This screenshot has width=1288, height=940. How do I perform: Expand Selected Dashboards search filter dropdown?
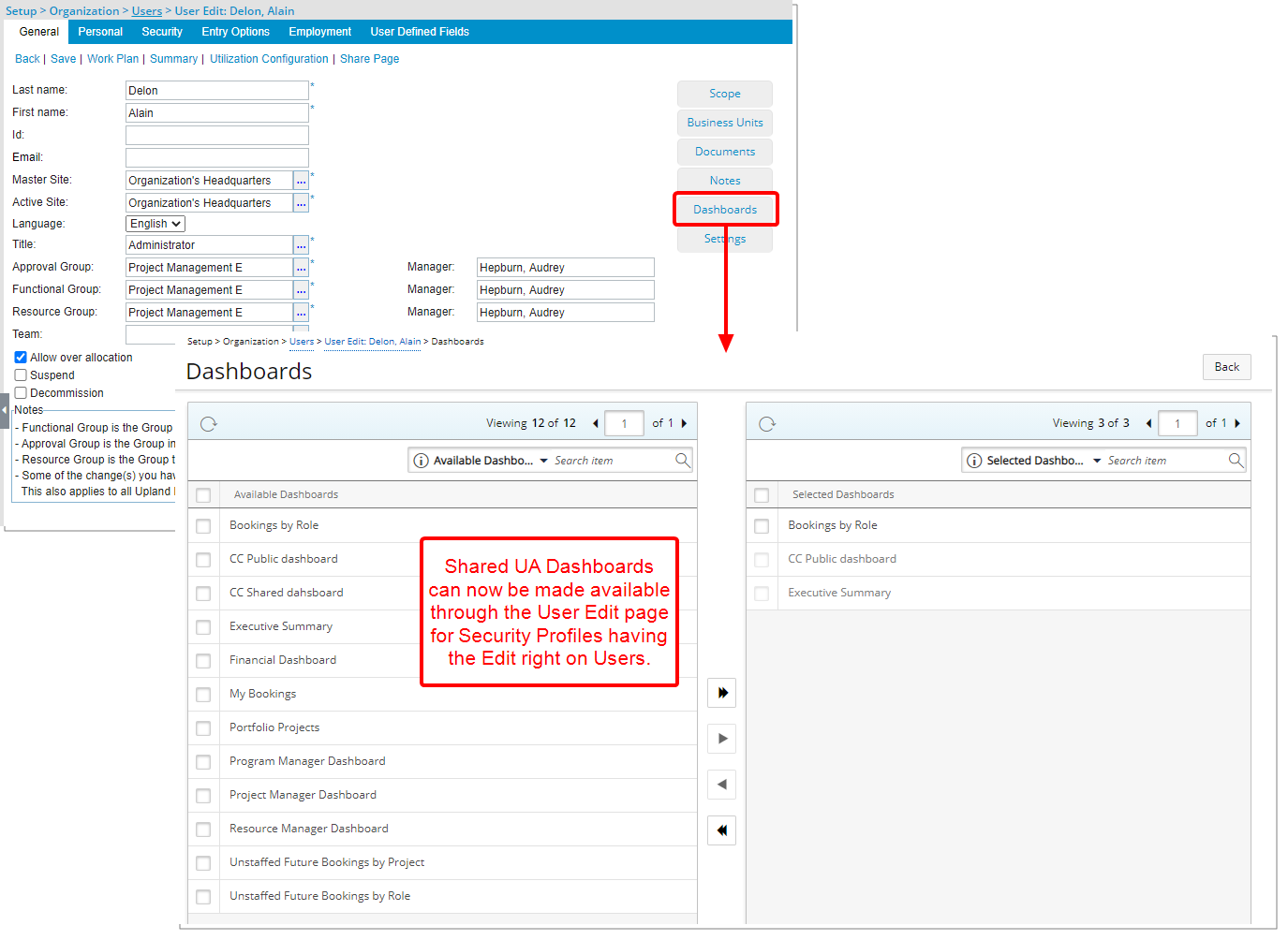tap(1097, 461)
